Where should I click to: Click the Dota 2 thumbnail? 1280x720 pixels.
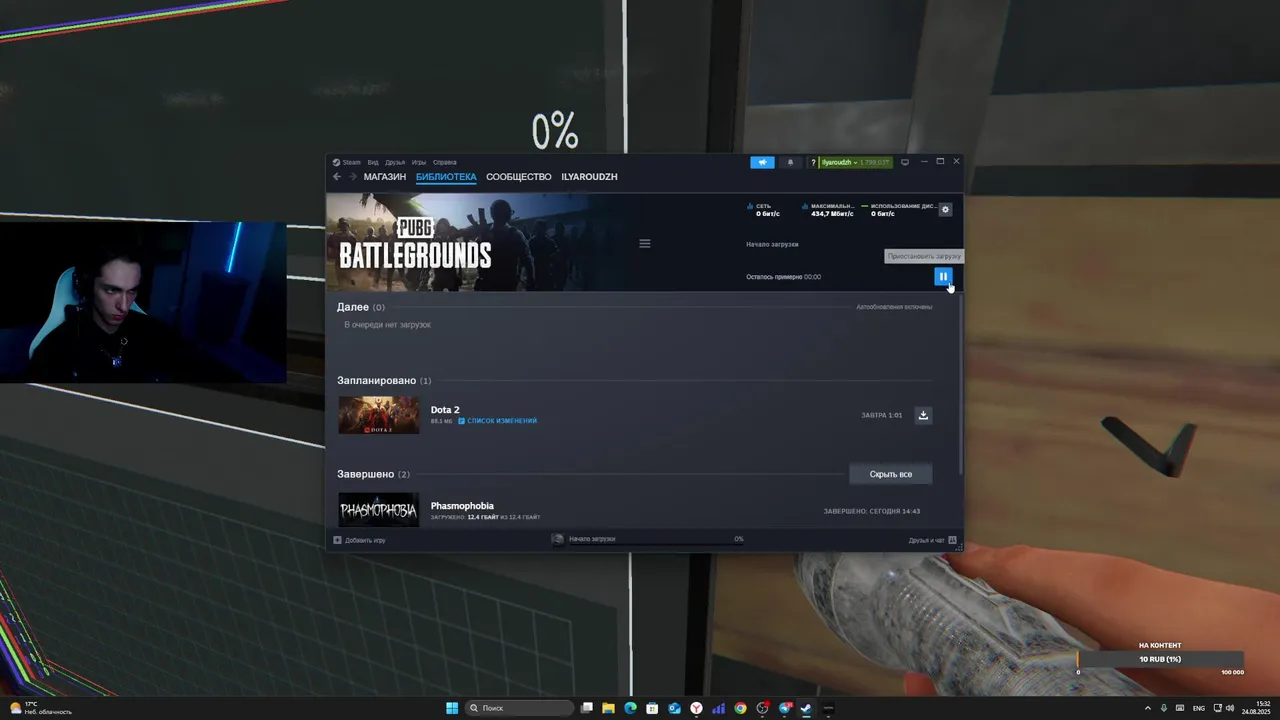pyautogui.click(x=379, y=415)
